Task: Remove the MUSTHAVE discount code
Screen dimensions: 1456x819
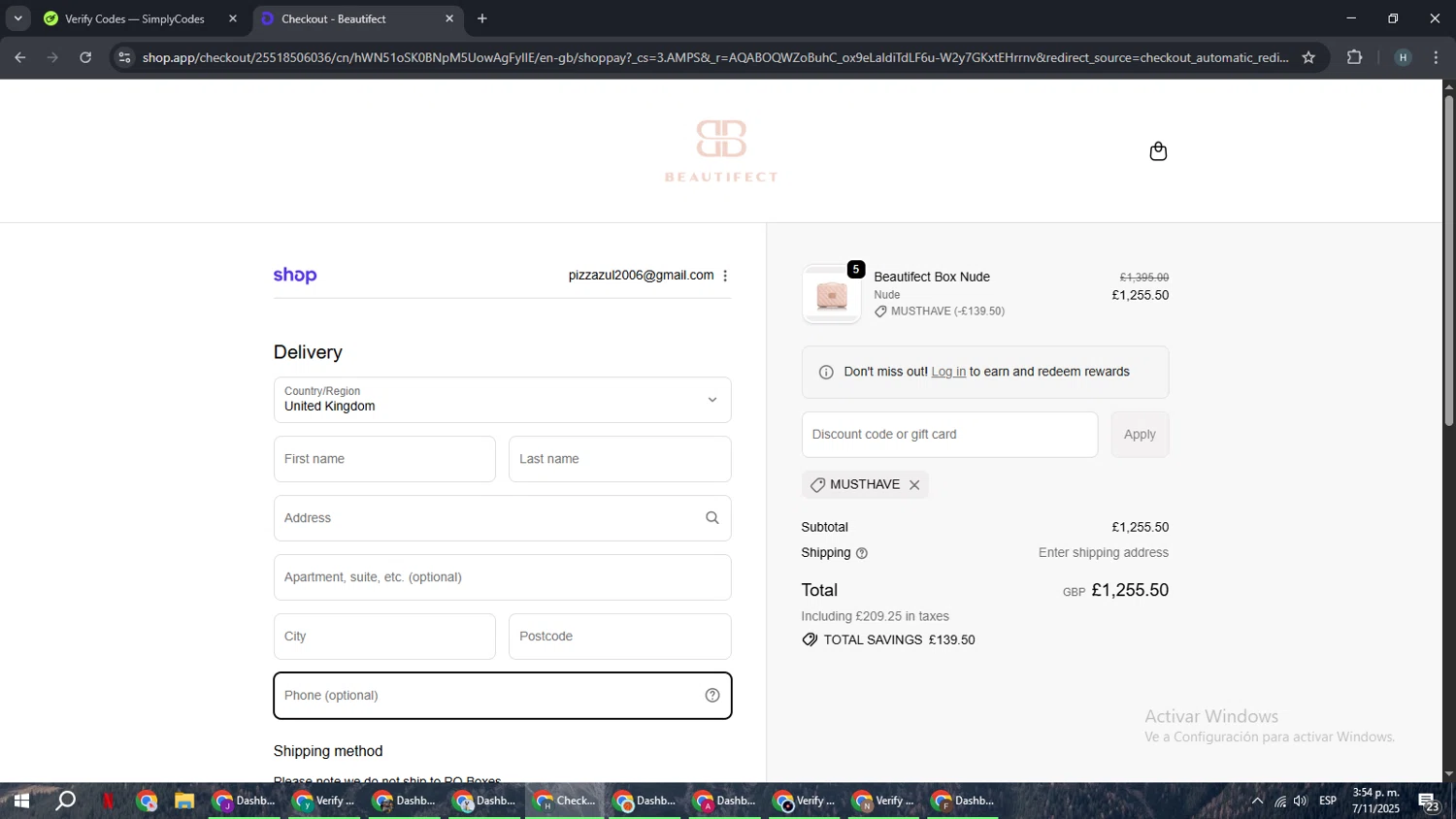Action: pos(914,485)
